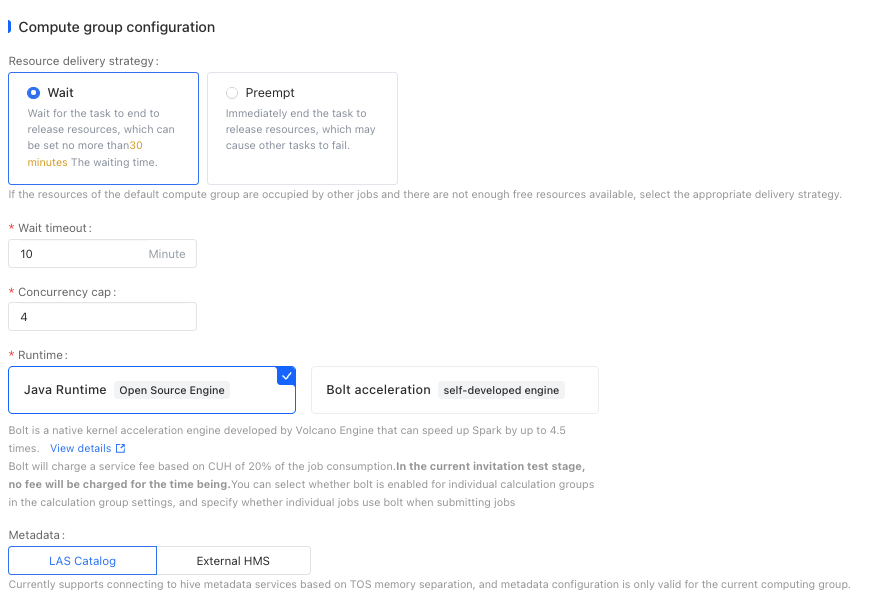Focus the Concurrency cap input field

pos(102,317)
